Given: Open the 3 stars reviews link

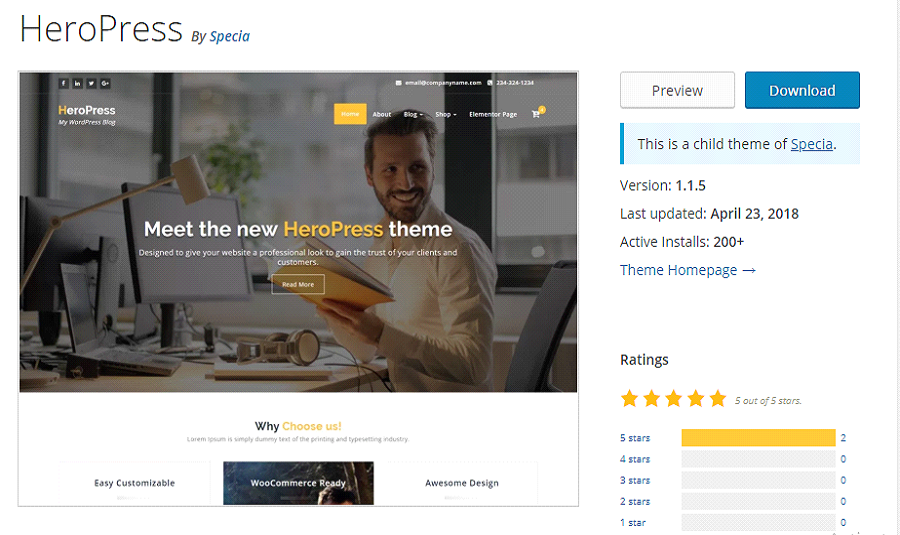Looking at the screenshot, I should [635, 480].
